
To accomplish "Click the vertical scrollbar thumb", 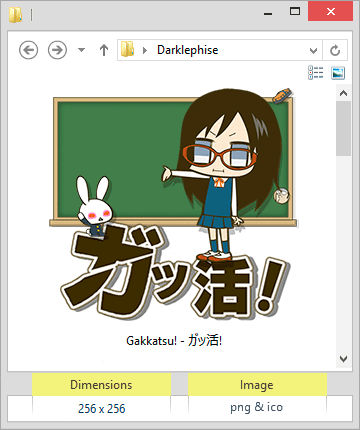I will pyautogui.click(x=343, y=128).
